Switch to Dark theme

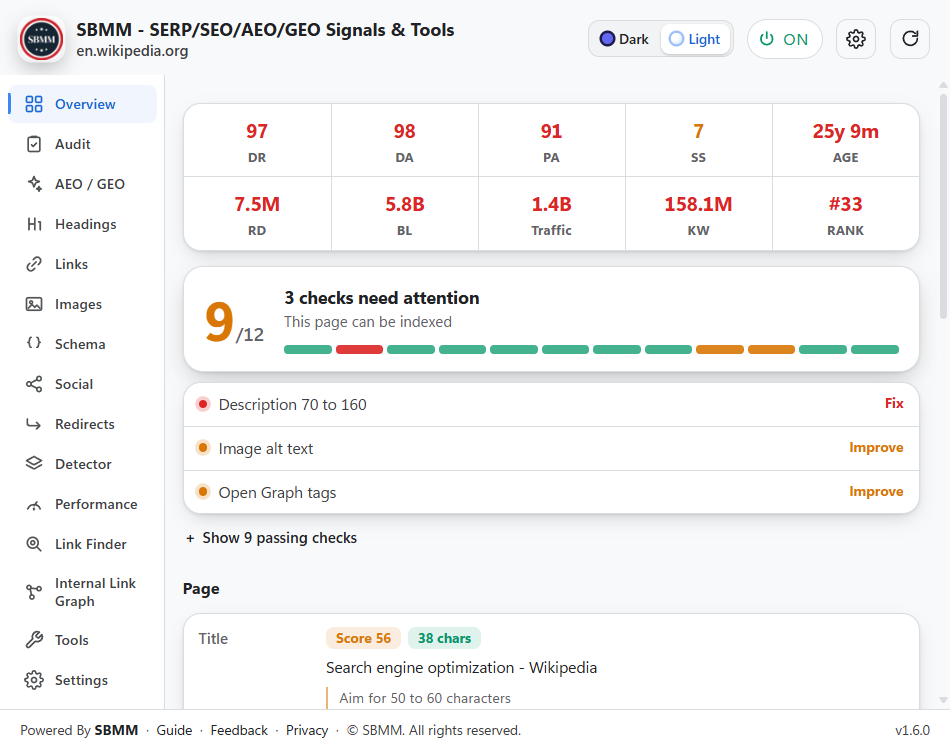[624, 39]
